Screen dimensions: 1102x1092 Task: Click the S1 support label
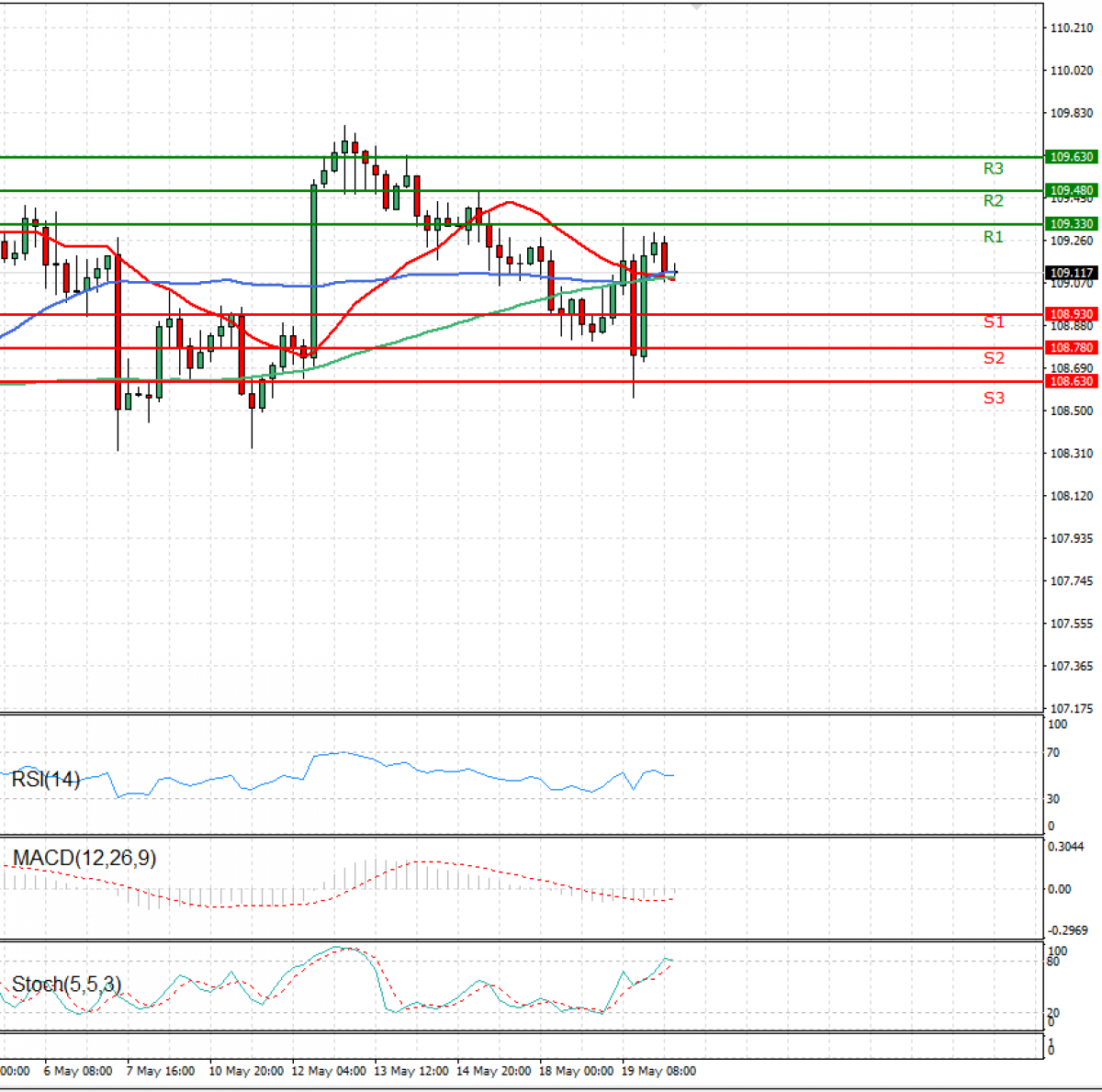point(994,322)
